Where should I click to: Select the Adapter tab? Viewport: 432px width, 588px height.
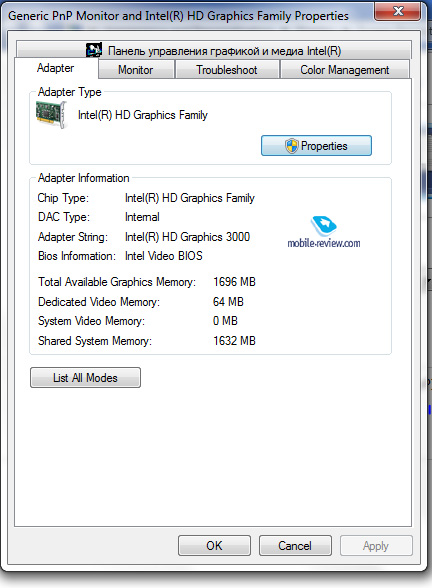click(x=56, y=68)
